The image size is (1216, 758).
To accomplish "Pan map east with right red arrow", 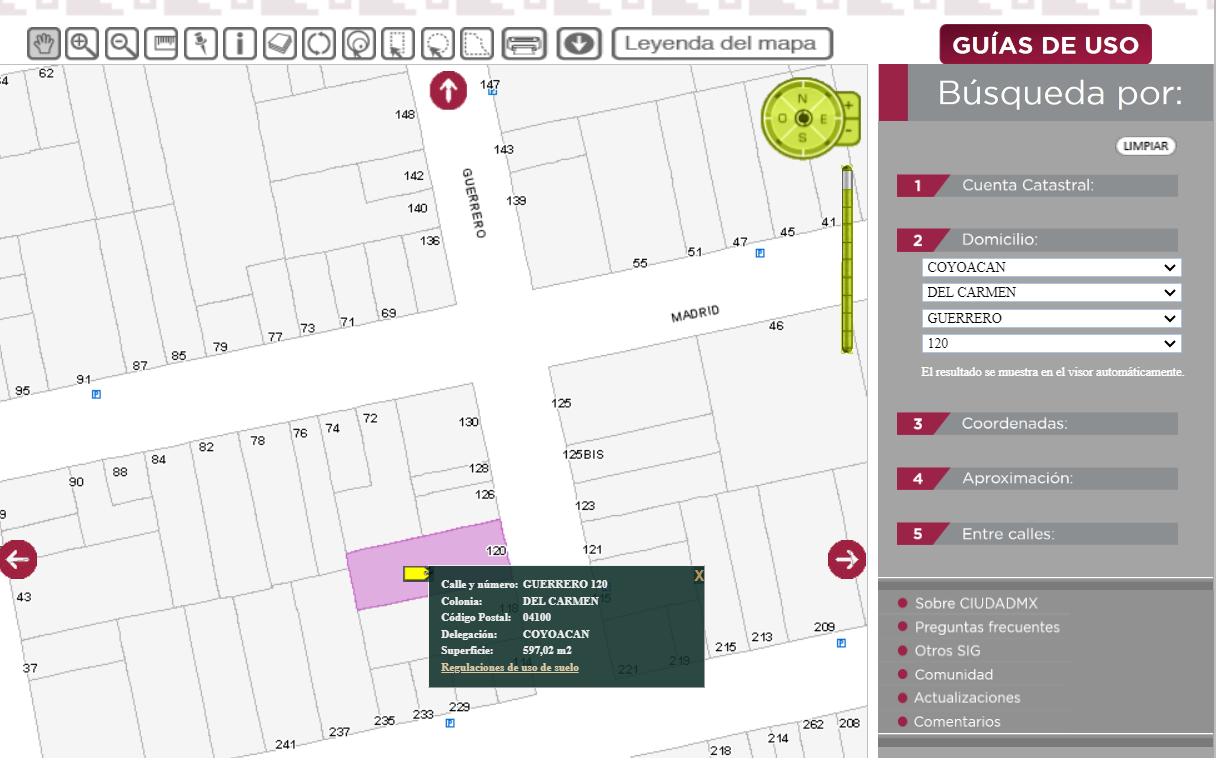I will 846,559.
